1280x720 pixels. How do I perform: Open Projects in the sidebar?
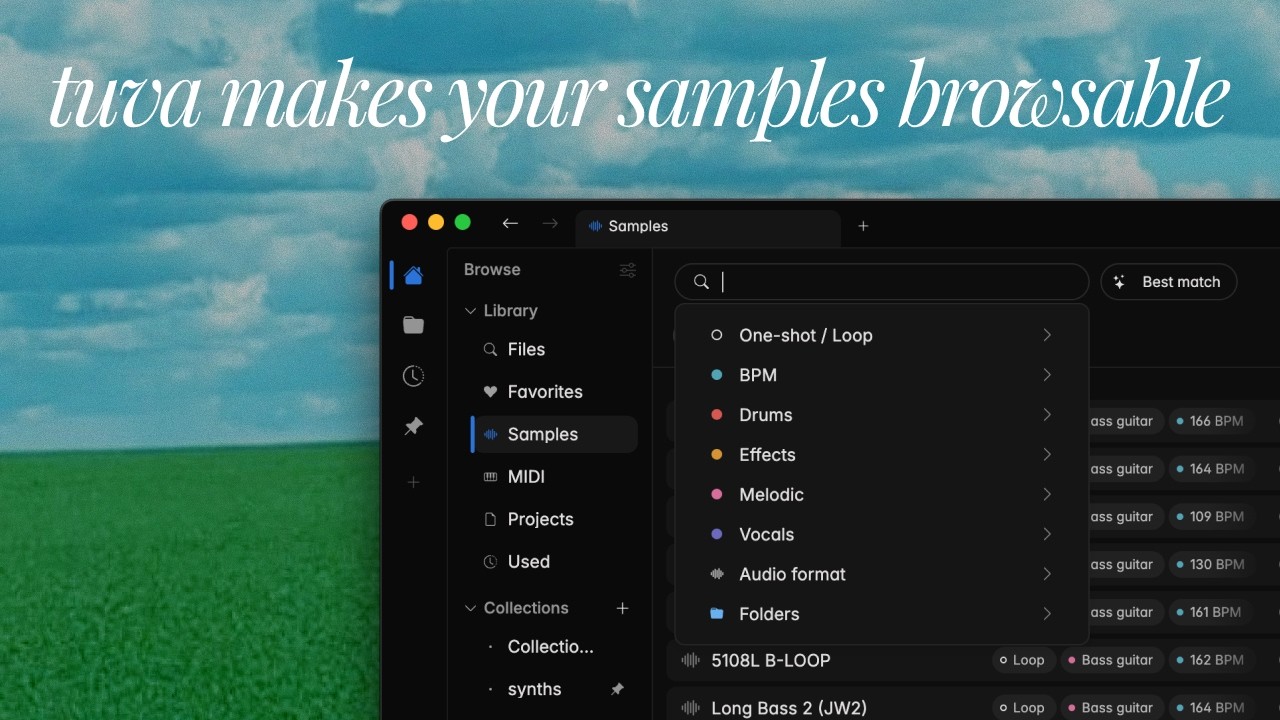click(554, 519)
